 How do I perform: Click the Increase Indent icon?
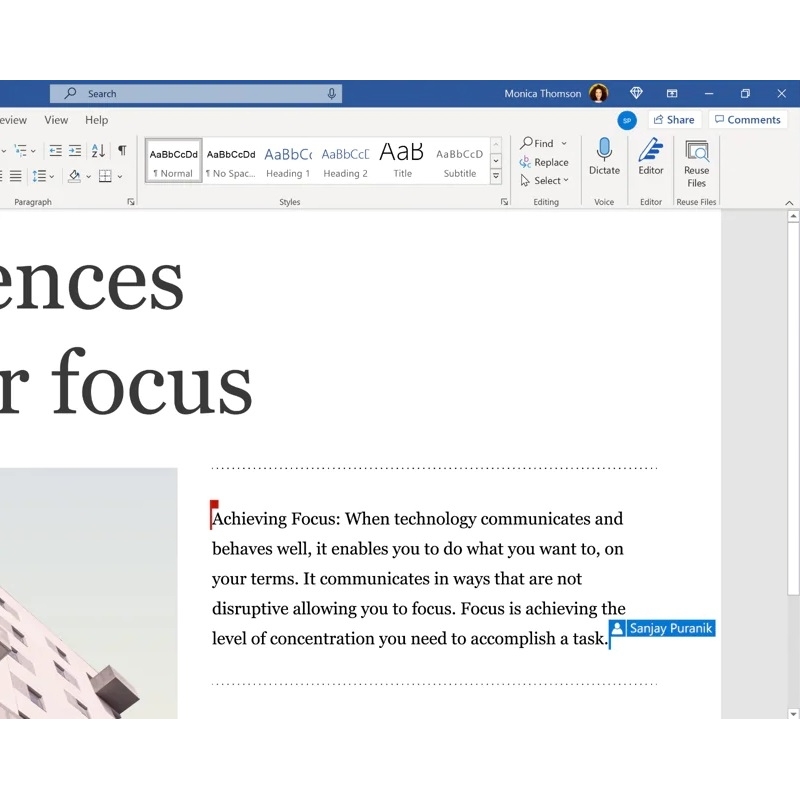coord(74,151)
